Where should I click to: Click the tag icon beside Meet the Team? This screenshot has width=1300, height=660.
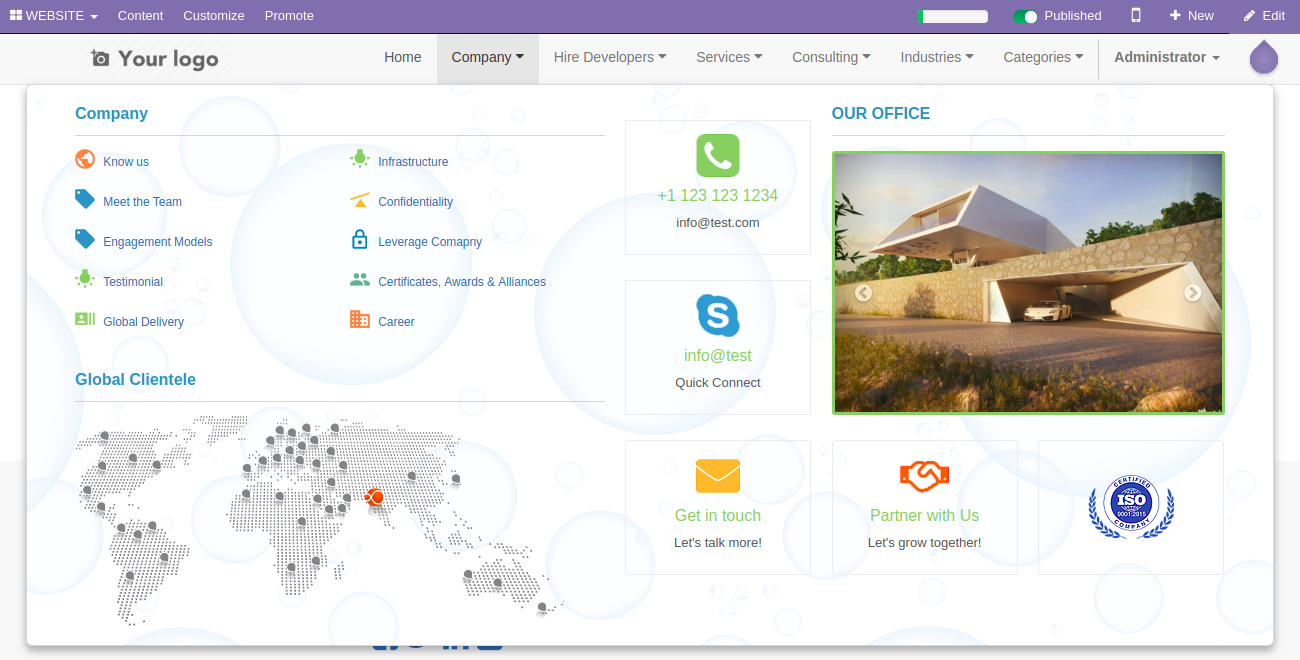85,199
